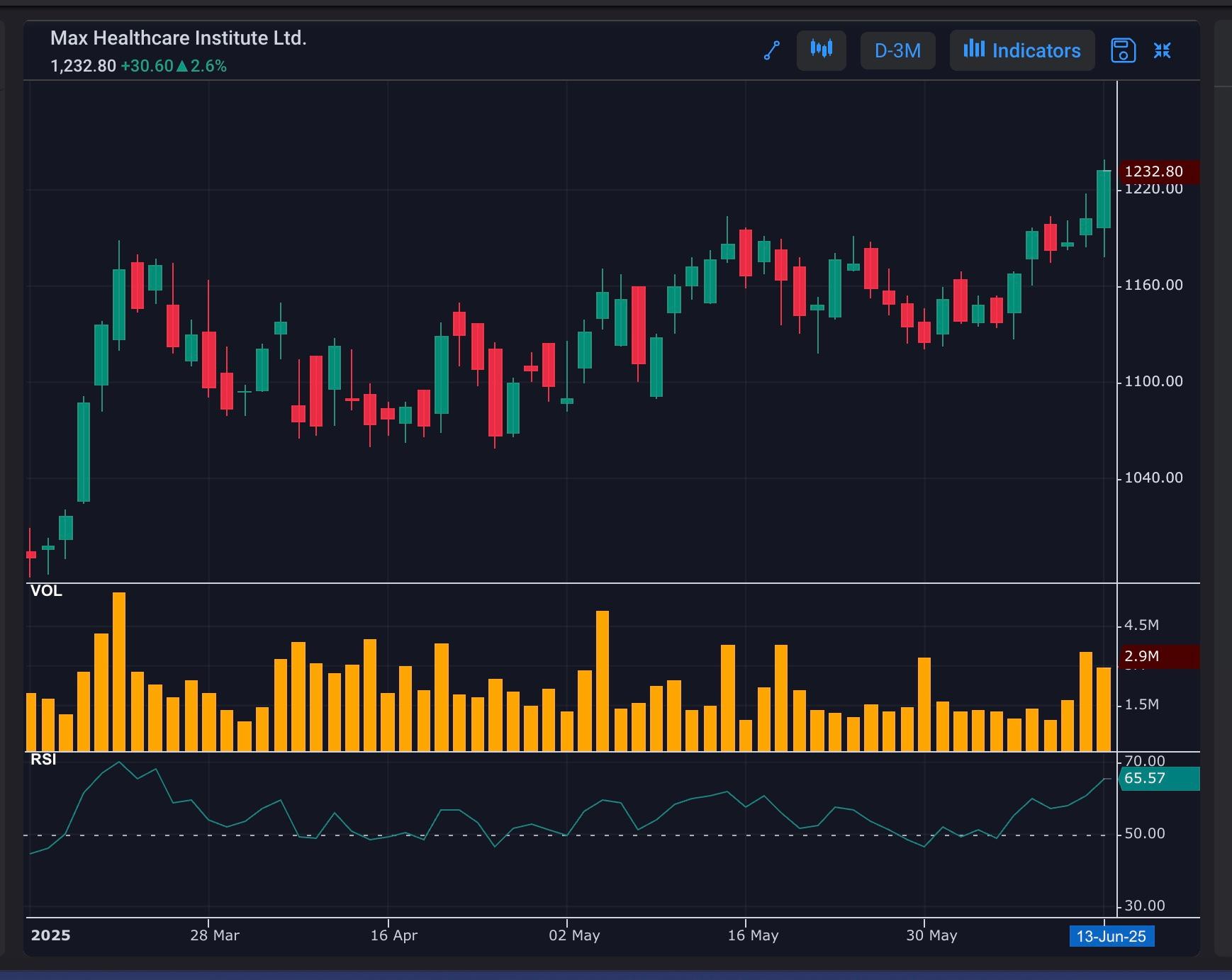Click the 13-Jun-25 crosshair date marker
Image resolution: width=1232 pixels, height=980 pixels.
tap(1111, 936)
